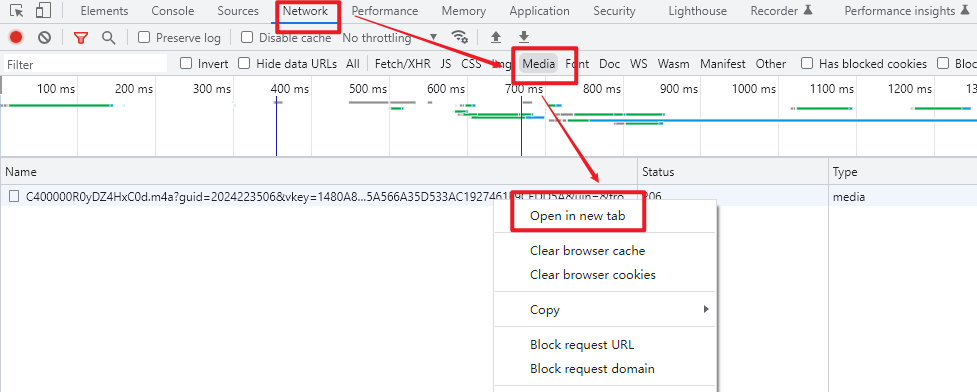977x392 pixels.
Task: Open network conditions wifi icon
Action: [460, 36]
